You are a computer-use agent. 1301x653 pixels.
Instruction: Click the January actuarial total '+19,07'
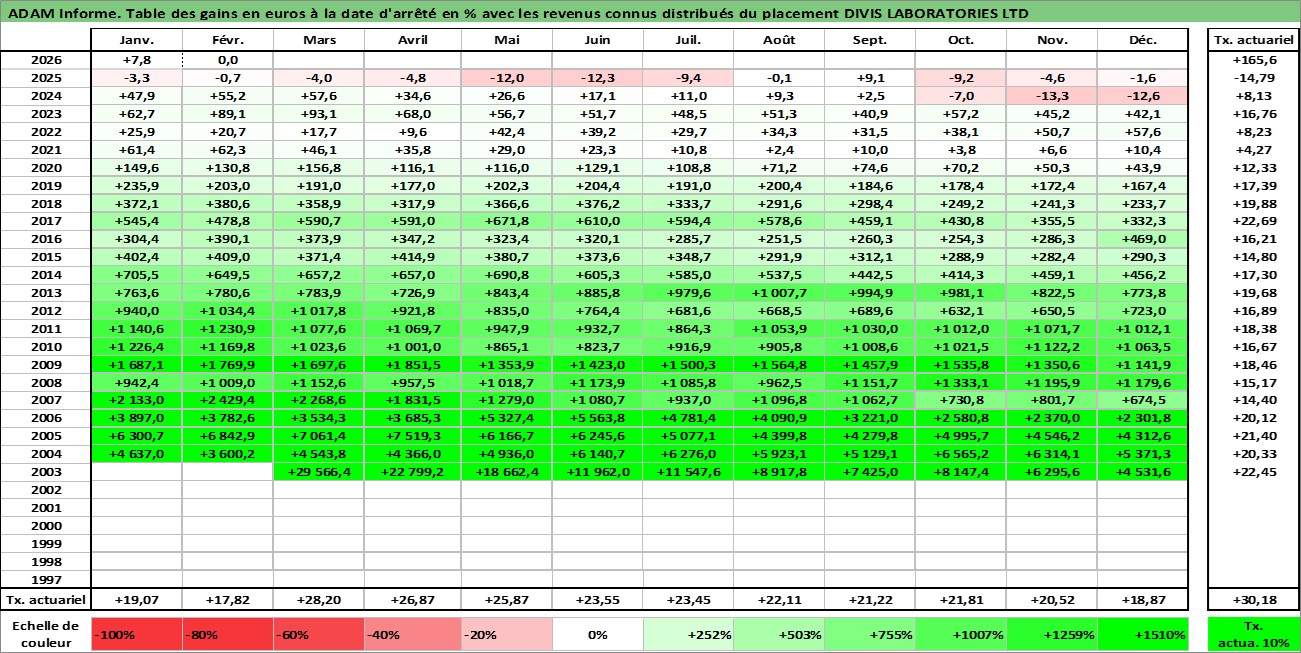tap(136, 600)
